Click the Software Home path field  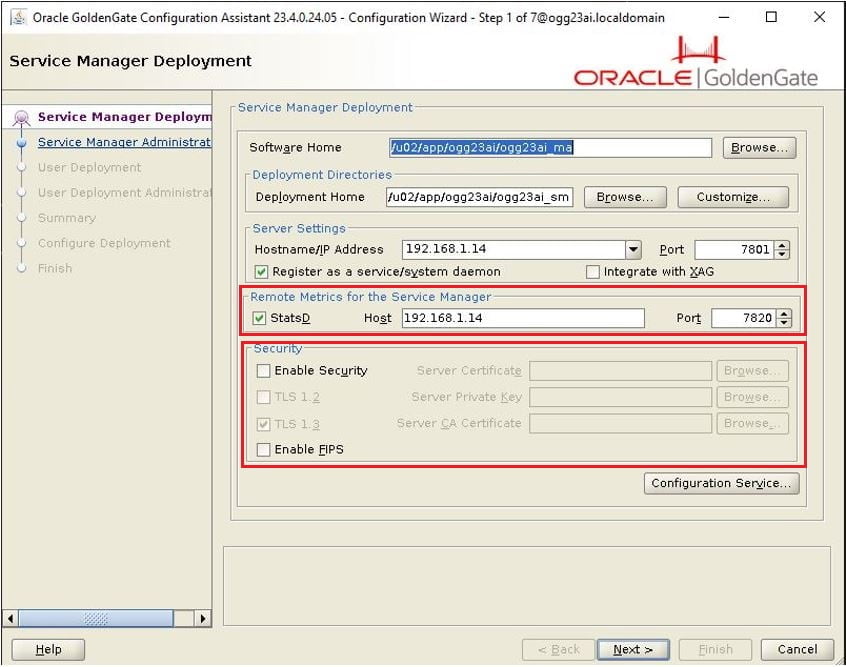pos(550,148)
